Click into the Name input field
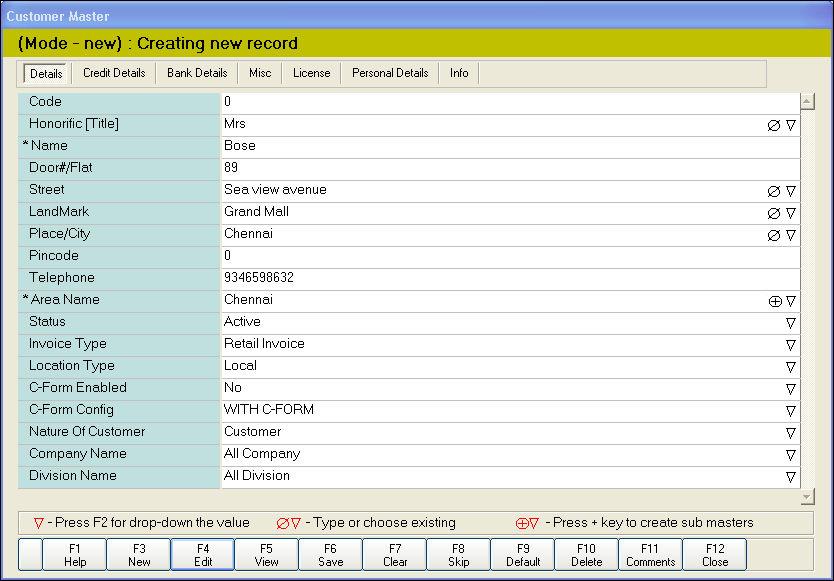The width and height of the screenshot is (834, 581). click(510, 146)
